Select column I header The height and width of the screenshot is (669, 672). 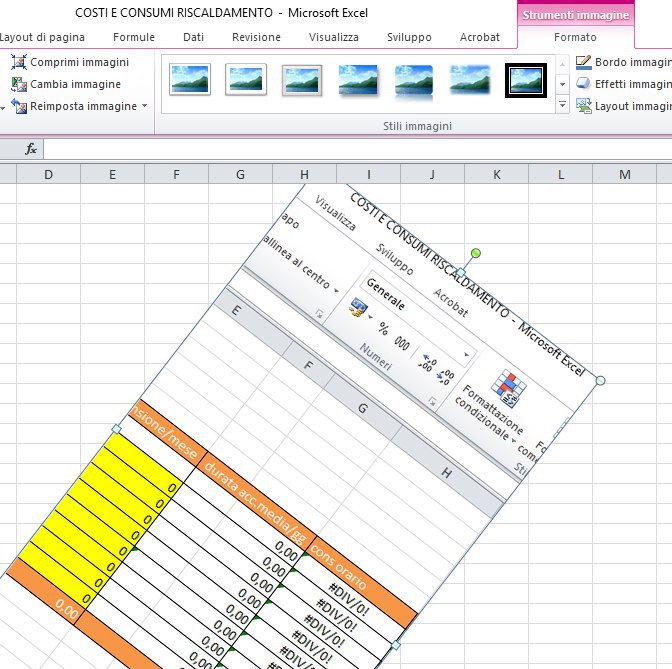369,175
